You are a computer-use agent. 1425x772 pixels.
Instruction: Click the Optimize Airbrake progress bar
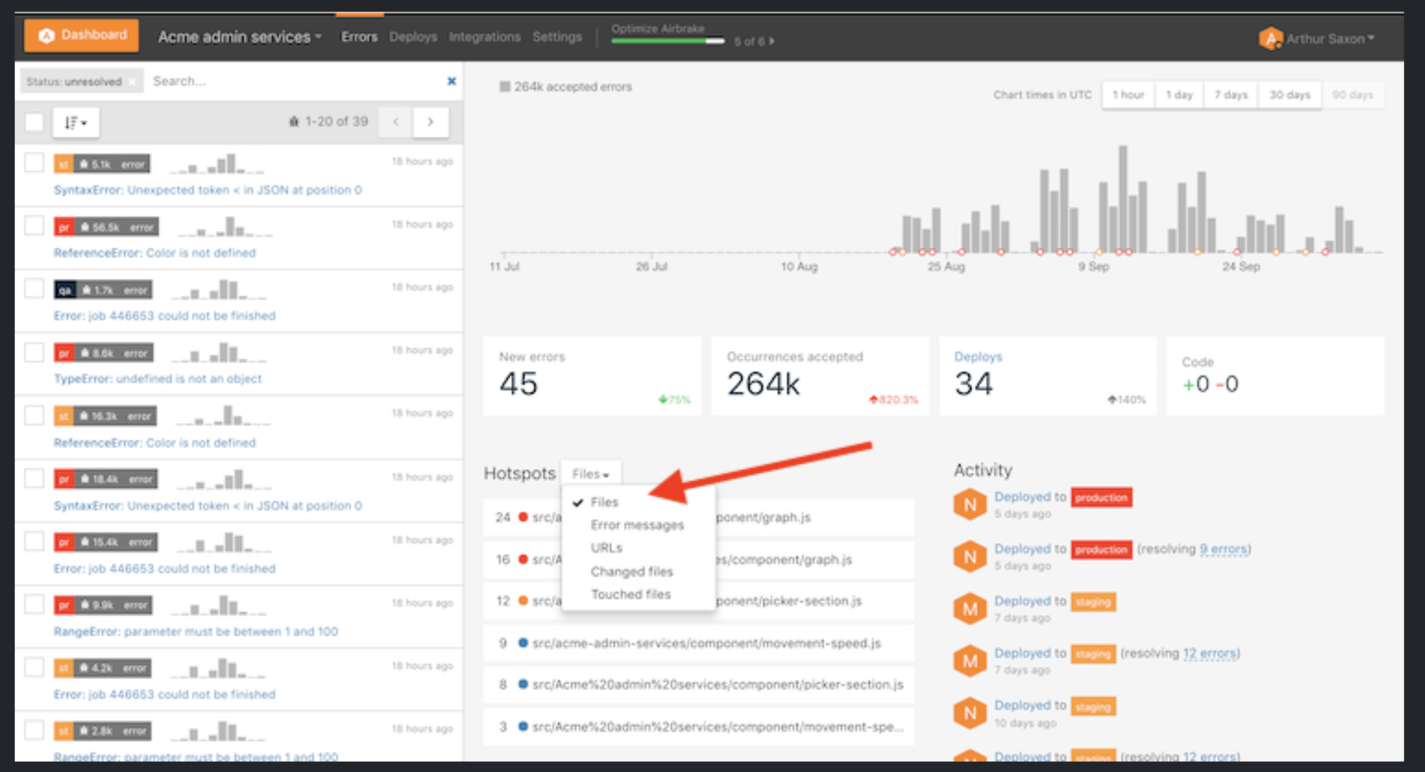click(x=667, y=41)
